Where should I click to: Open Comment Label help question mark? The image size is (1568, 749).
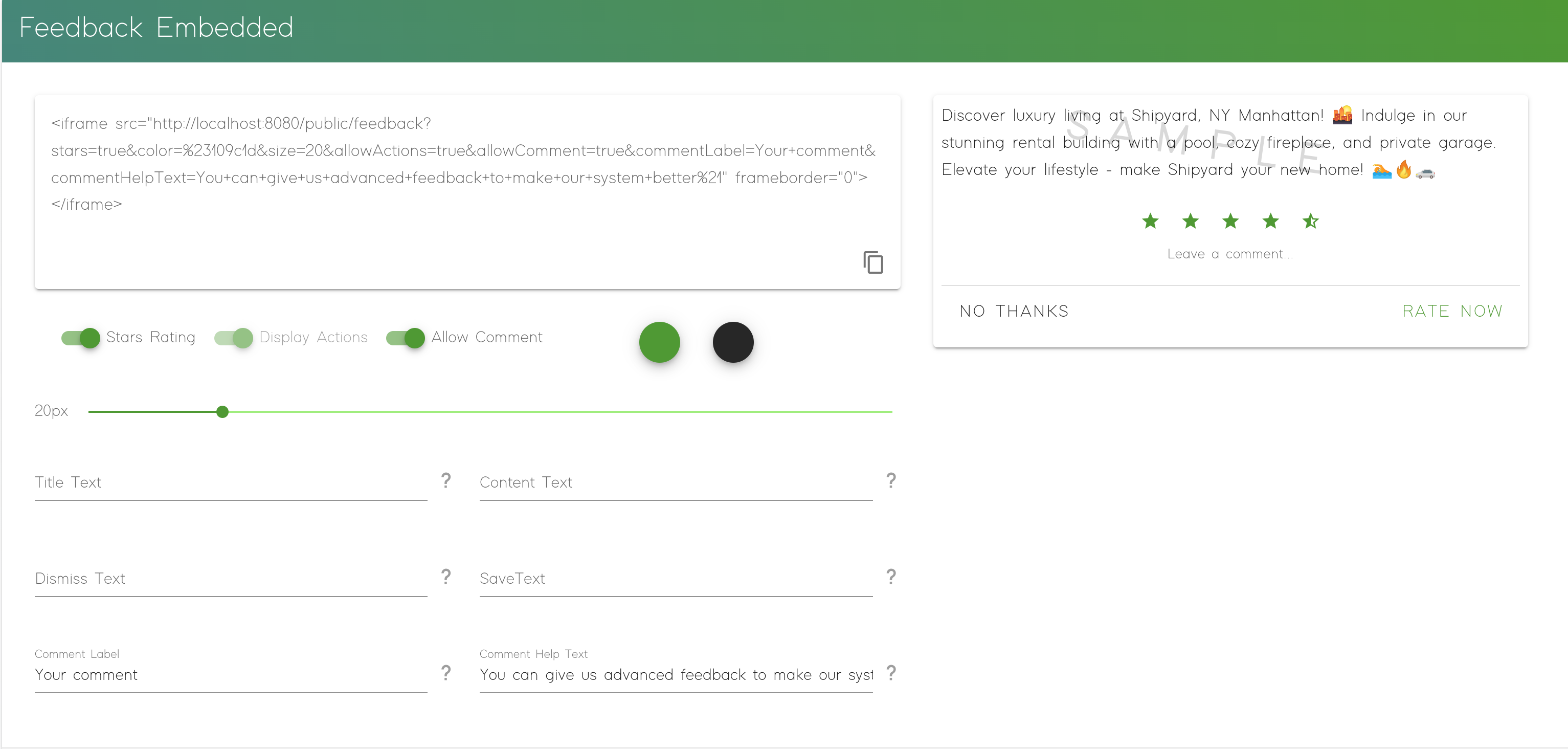(x=446, y=673)
